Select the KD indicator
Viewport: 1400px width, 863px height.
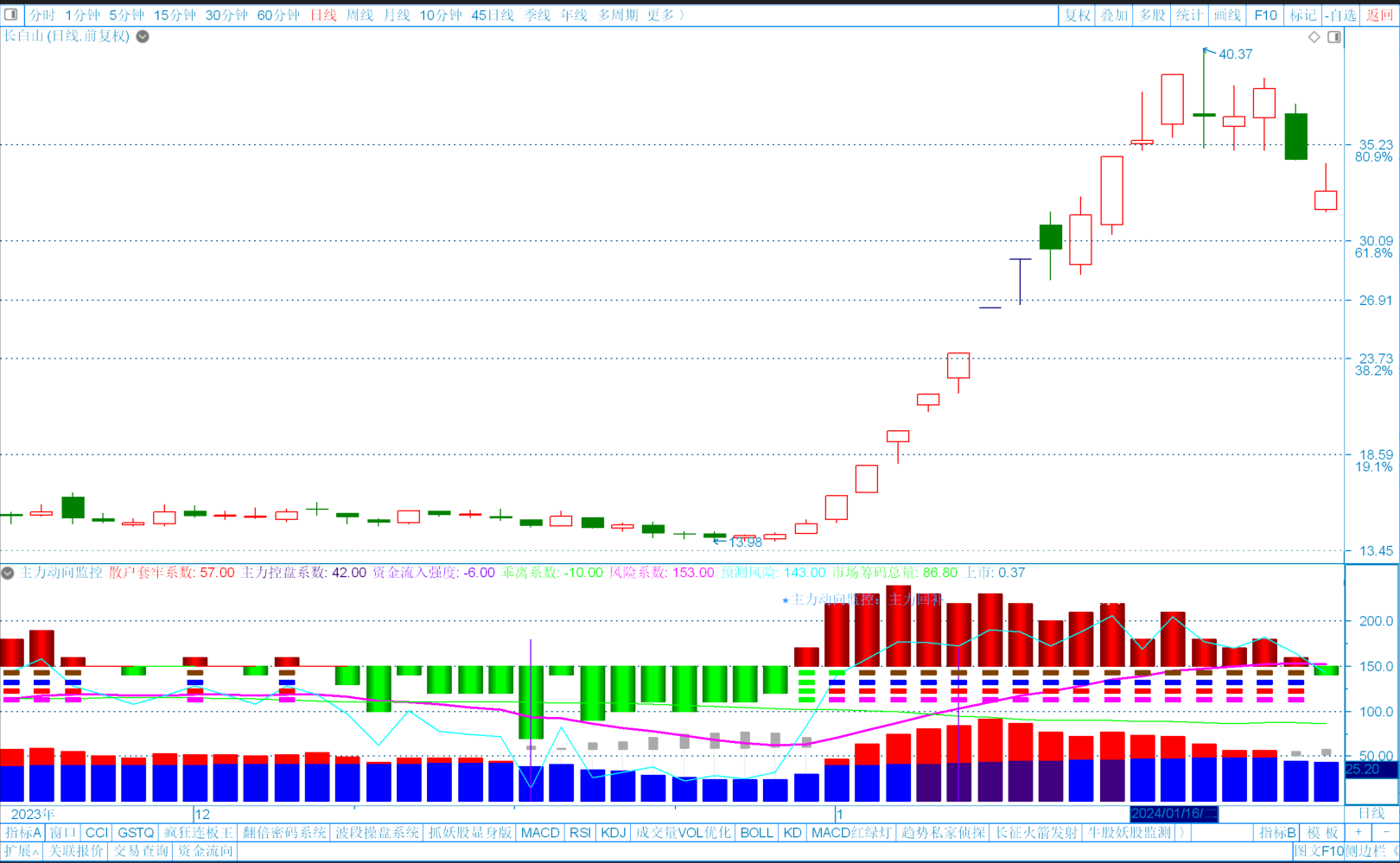[792, 833]
